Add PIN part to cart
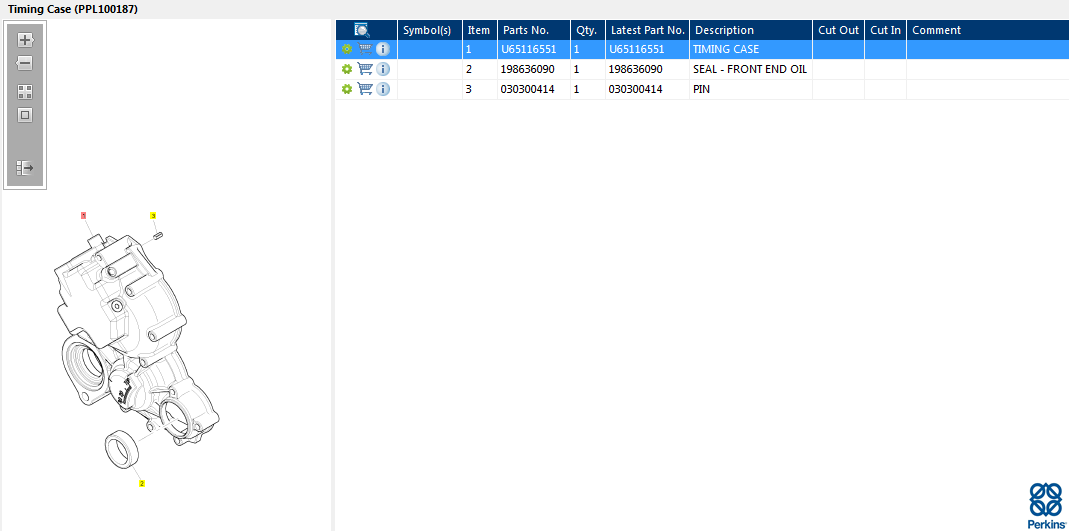 click(x=365, y=89)
